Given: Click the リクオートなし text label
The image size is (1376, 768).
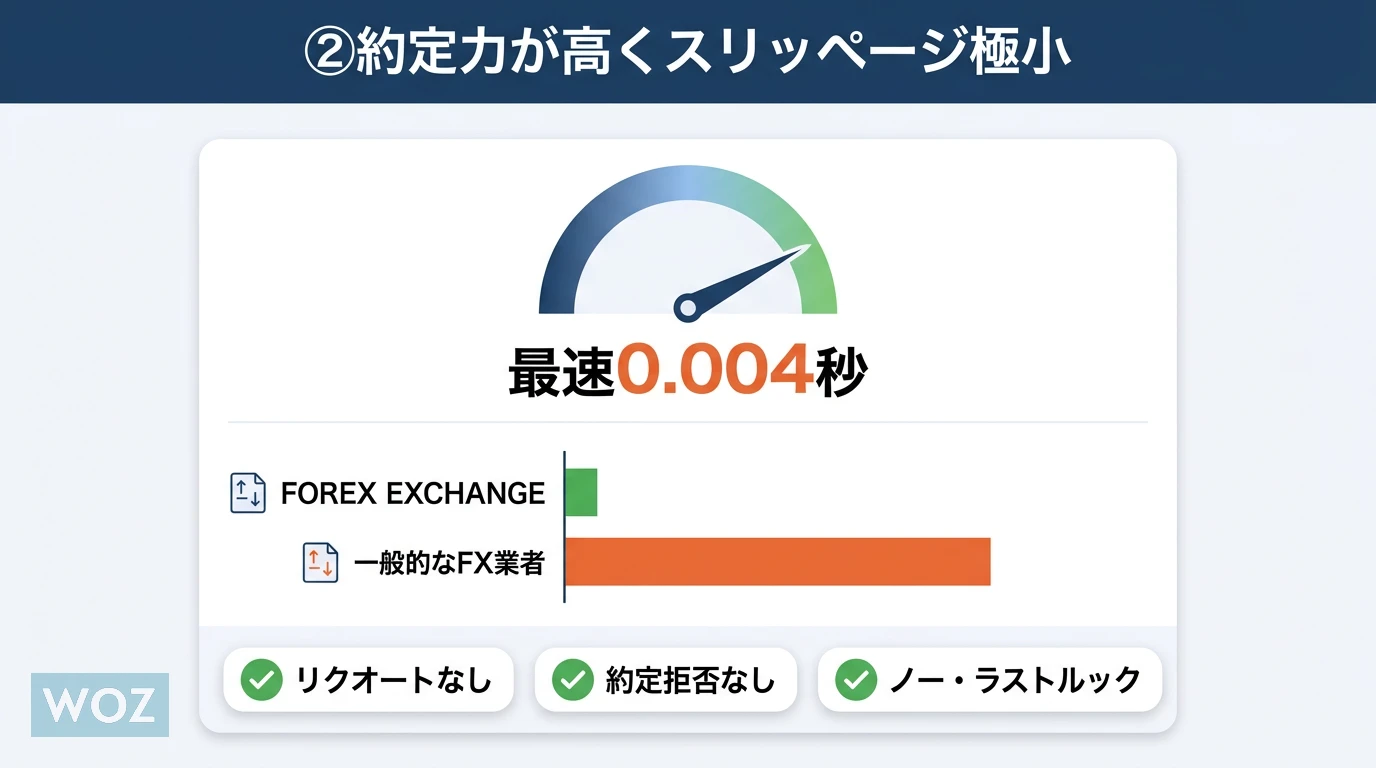Looking at the screenshot, I should [x=394, y=681].
